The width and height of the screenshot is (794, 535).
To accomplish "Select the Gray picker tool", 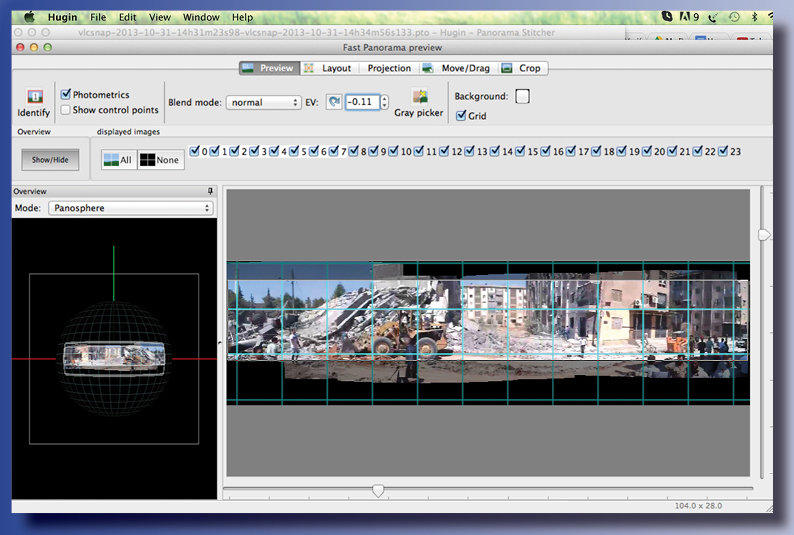I will [x=419, y=97].
